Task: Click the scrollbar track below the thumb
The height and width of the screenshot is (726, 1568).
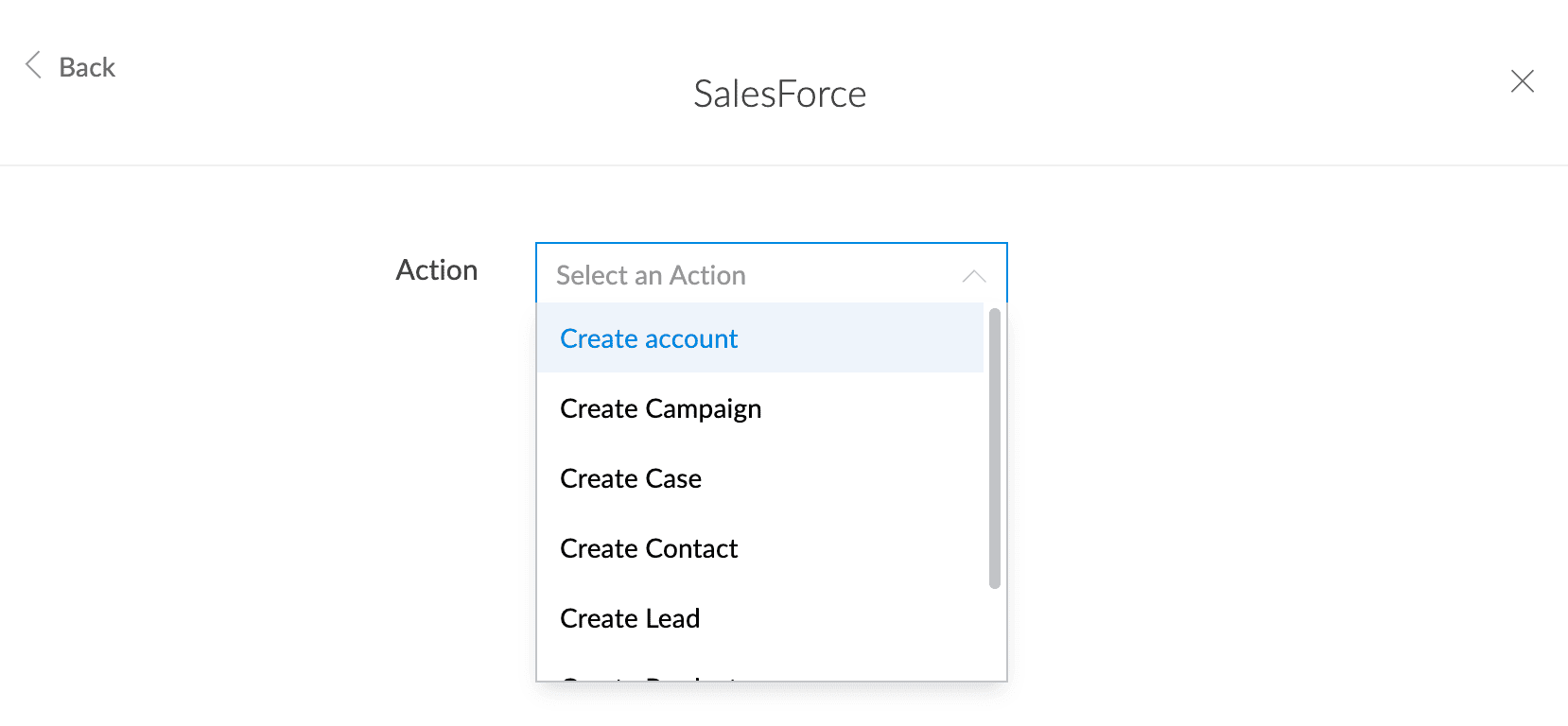Action: [994, 633]
